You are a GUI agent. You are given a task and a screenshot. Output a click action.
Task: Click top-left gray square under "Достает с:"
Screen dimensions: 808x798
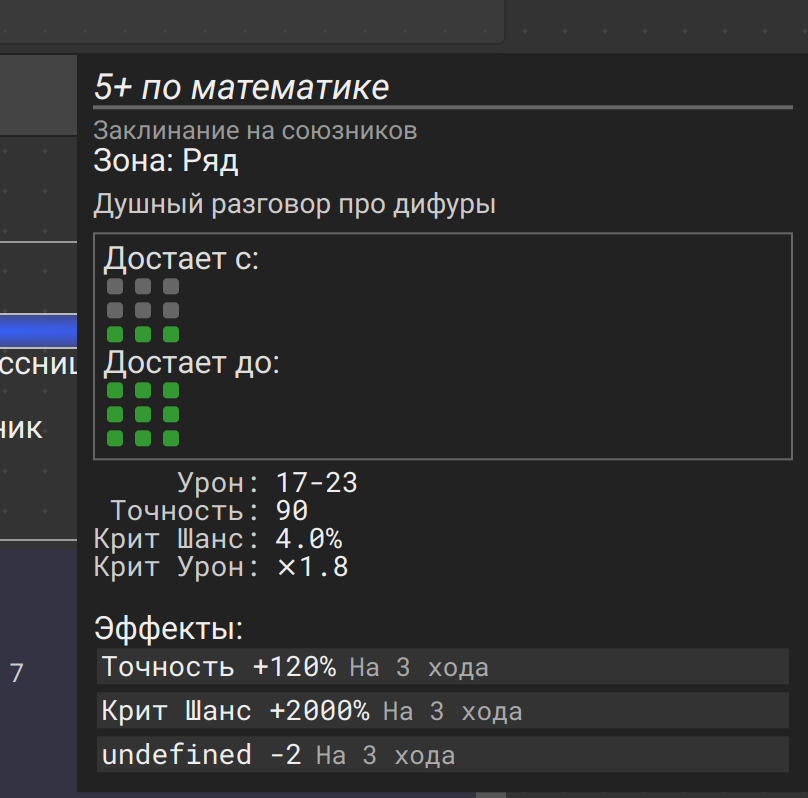pos(115,286)
